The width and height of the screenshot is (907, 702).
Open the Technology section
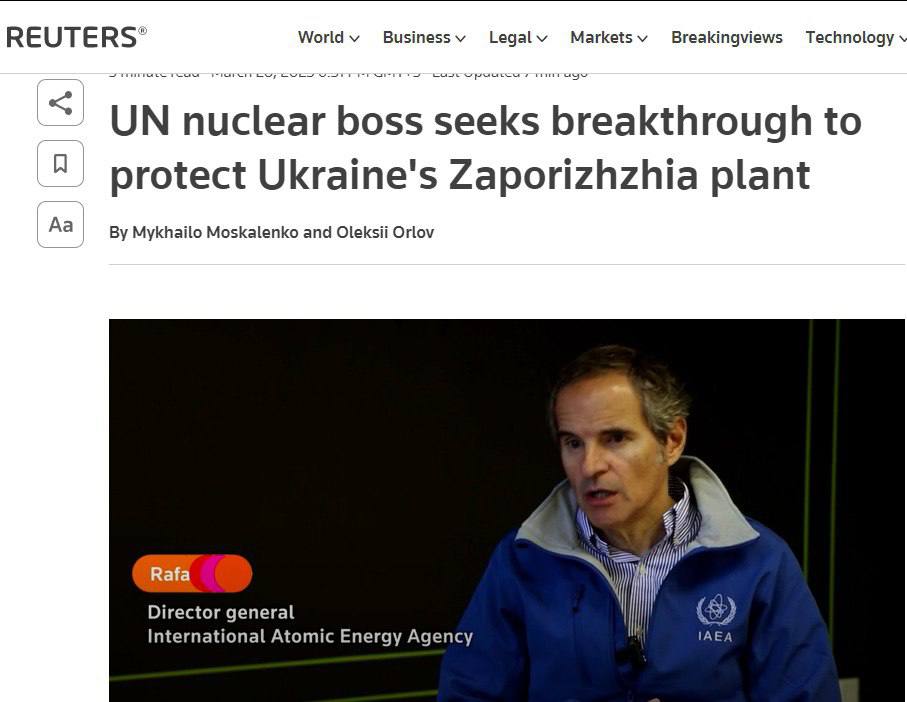[850, 38]
